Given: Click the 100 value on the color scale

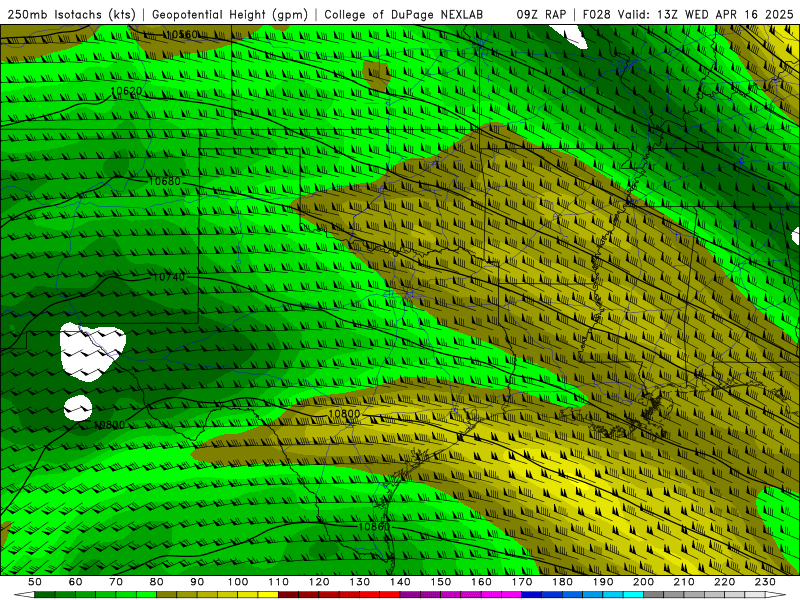Looking at the screenshot, I should pos(238,582).
